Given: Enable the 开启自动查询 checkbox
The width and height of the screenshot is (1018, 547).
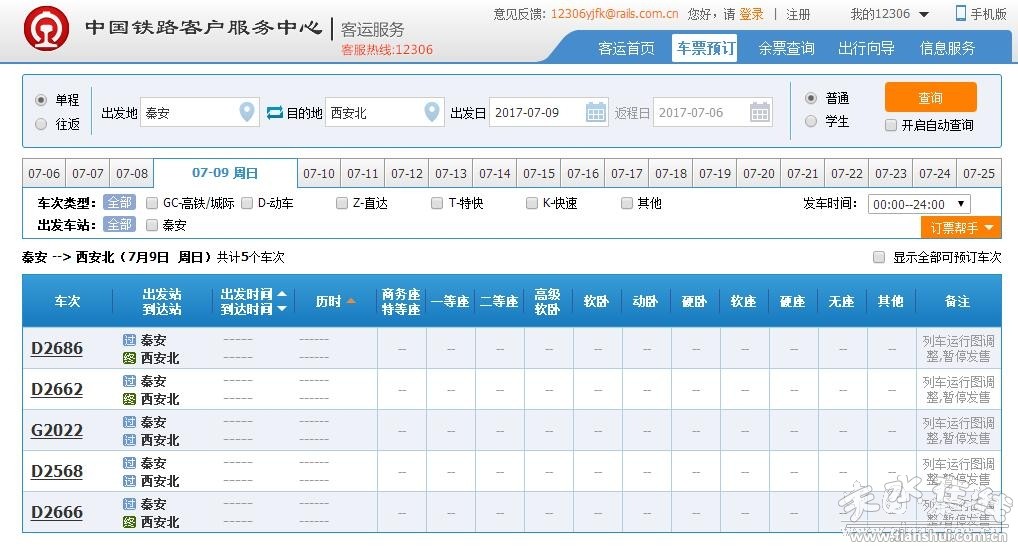Looking at the screenshot, I should pyautogui.click(x=891, y=125).
